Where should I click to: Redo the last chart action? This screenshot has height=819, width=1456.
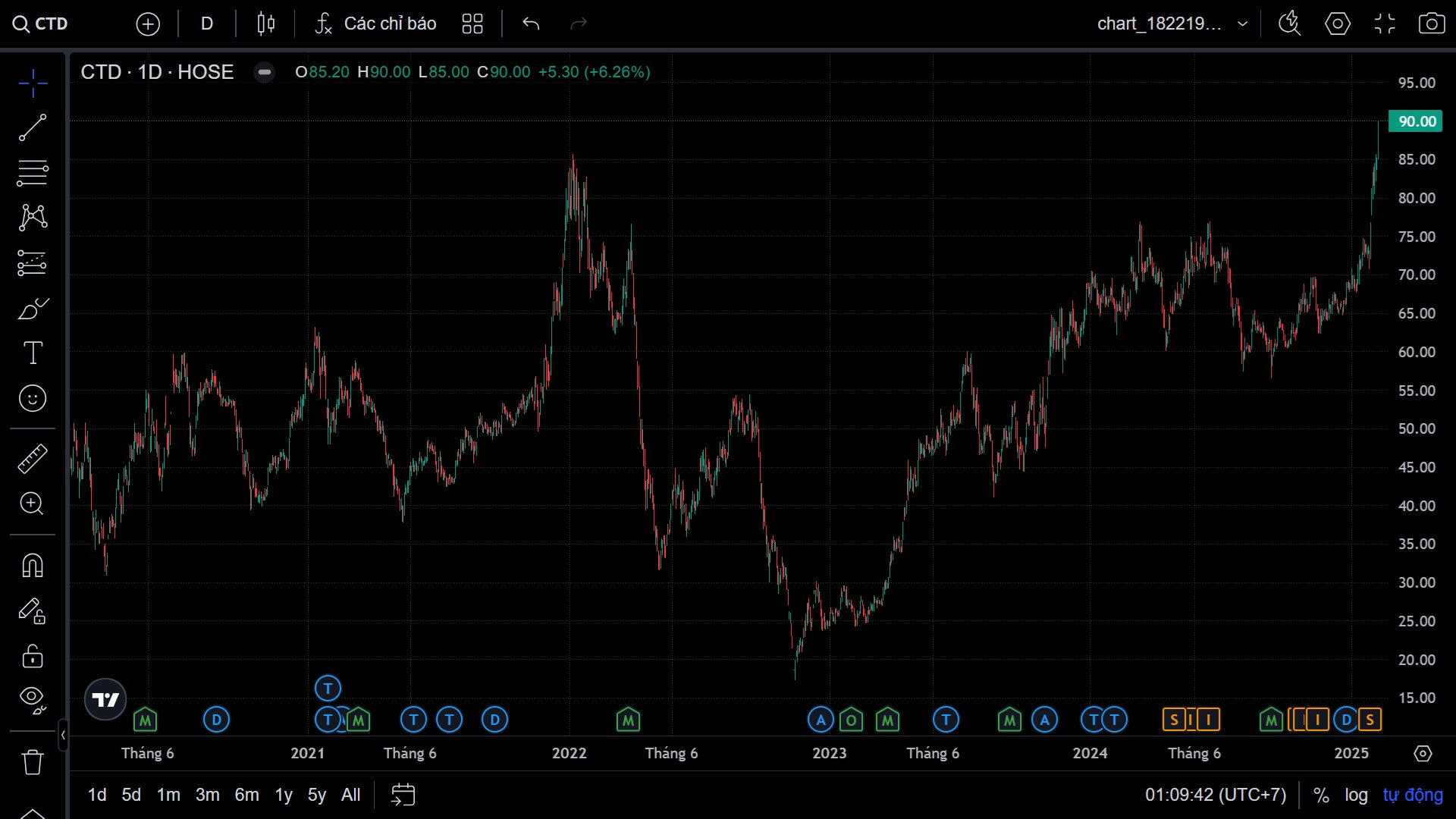579,24
